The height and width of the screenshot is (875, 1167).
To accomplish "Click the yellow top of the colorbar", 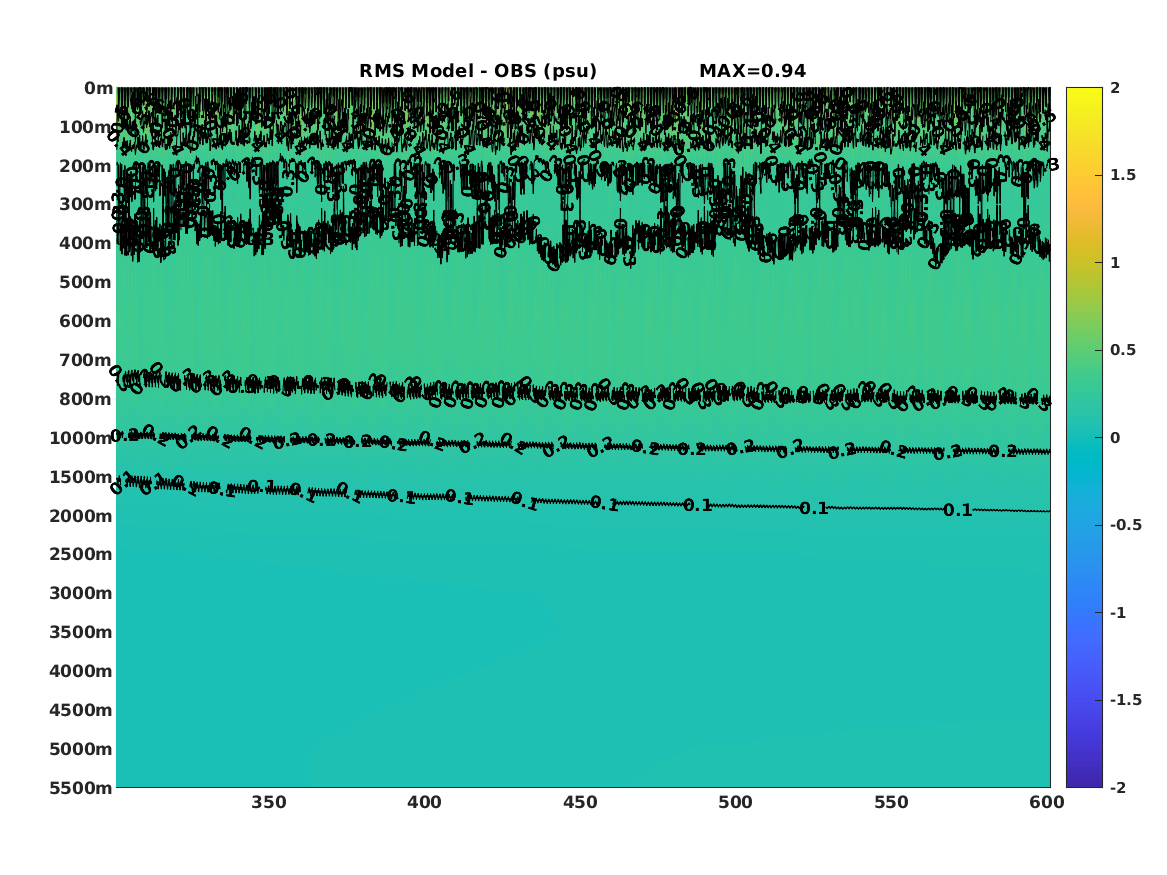I will [1084, 95].
